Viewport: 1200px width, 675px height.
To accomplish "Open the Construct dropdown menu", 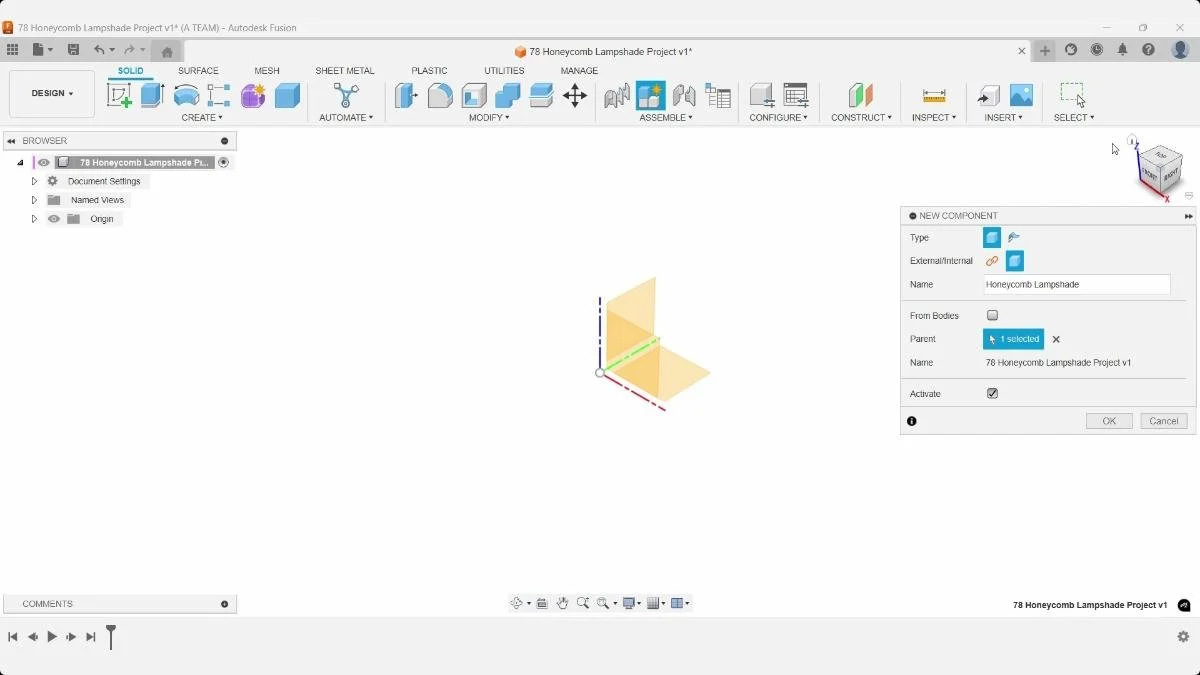I will pyautogui.click(x=861, y=118).
